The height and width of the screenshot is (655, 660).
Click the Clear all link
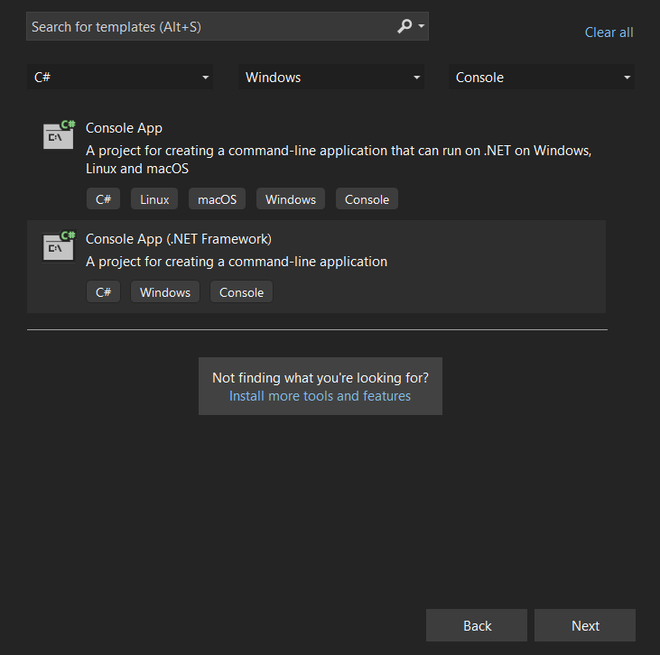point(608,32)
